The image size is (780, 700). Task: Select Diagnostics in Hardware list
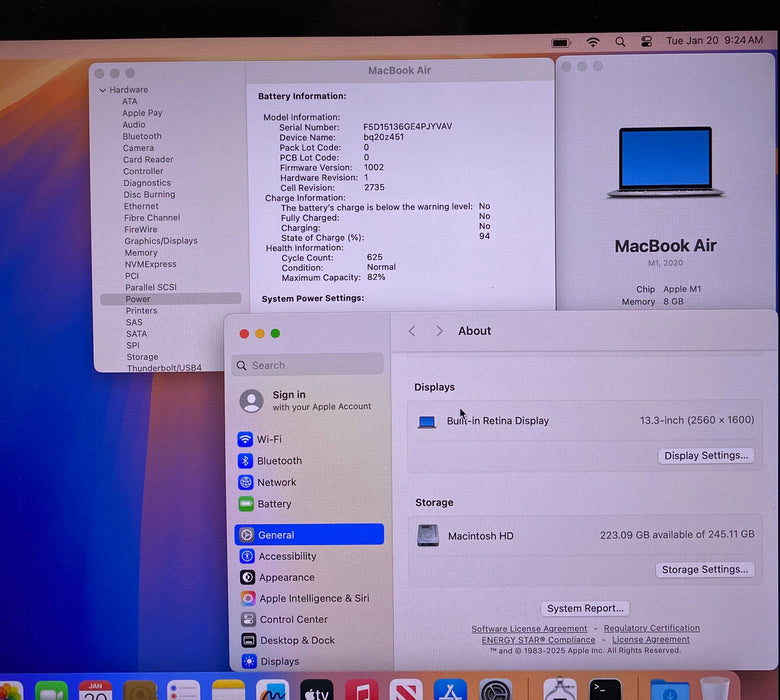click(147, 183)
